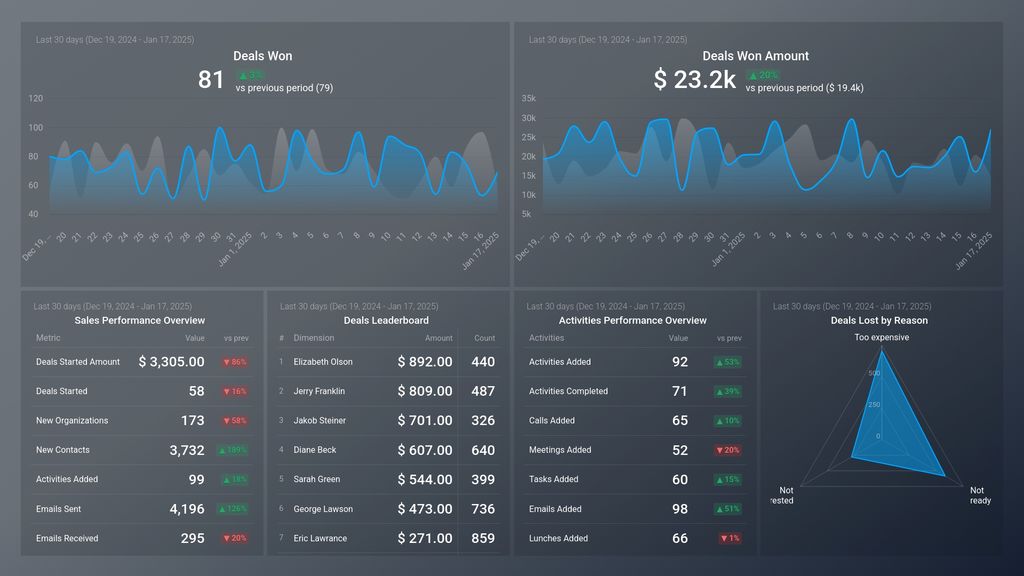Select the Sales Performance Overview heading
1024x576 pixels.
click(x=140, y=321)
